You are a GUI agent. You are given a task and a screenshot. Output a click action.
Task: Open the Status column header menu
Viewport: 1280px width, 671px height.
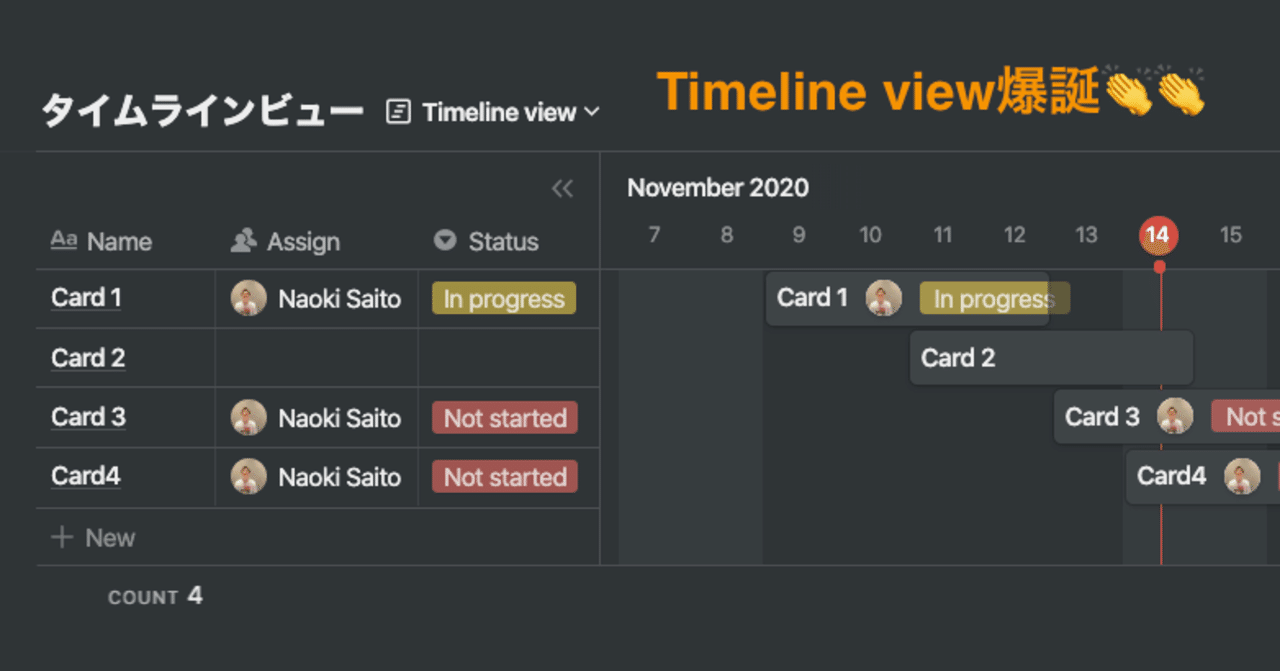(503, 241)
